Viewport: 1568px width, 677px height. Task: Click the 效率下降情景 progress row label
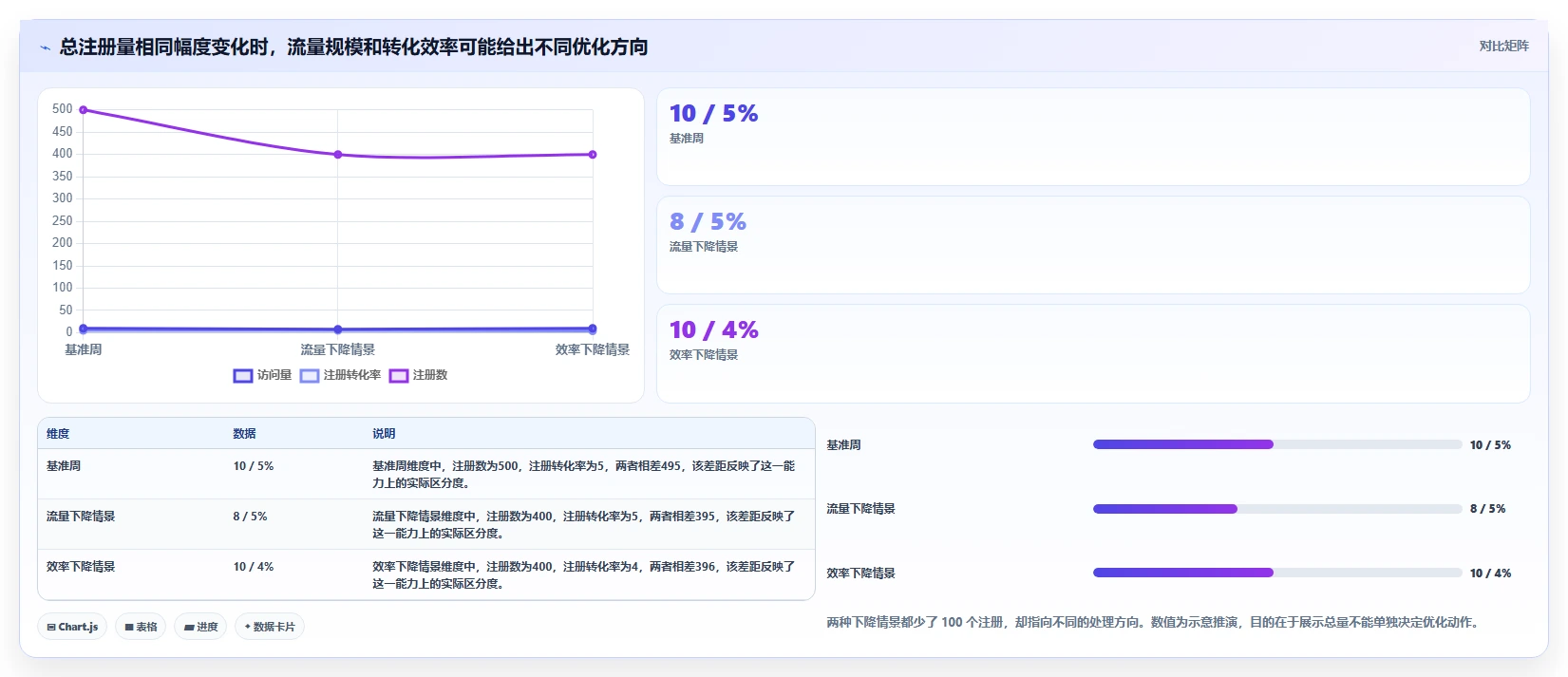click(860, 574)
